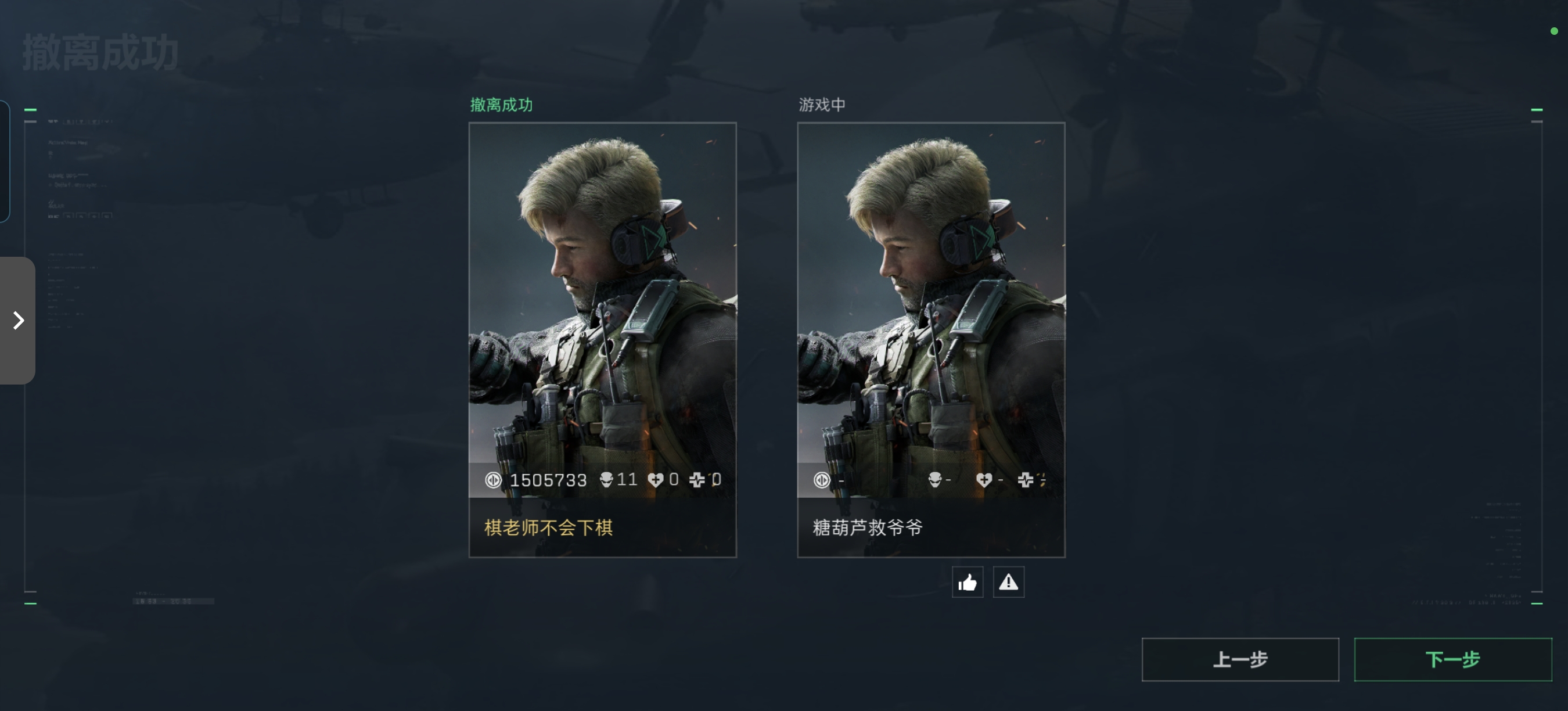
Task: Click the coin icon on 糖葫芦救爷爷 card
Action: (822, 480)
